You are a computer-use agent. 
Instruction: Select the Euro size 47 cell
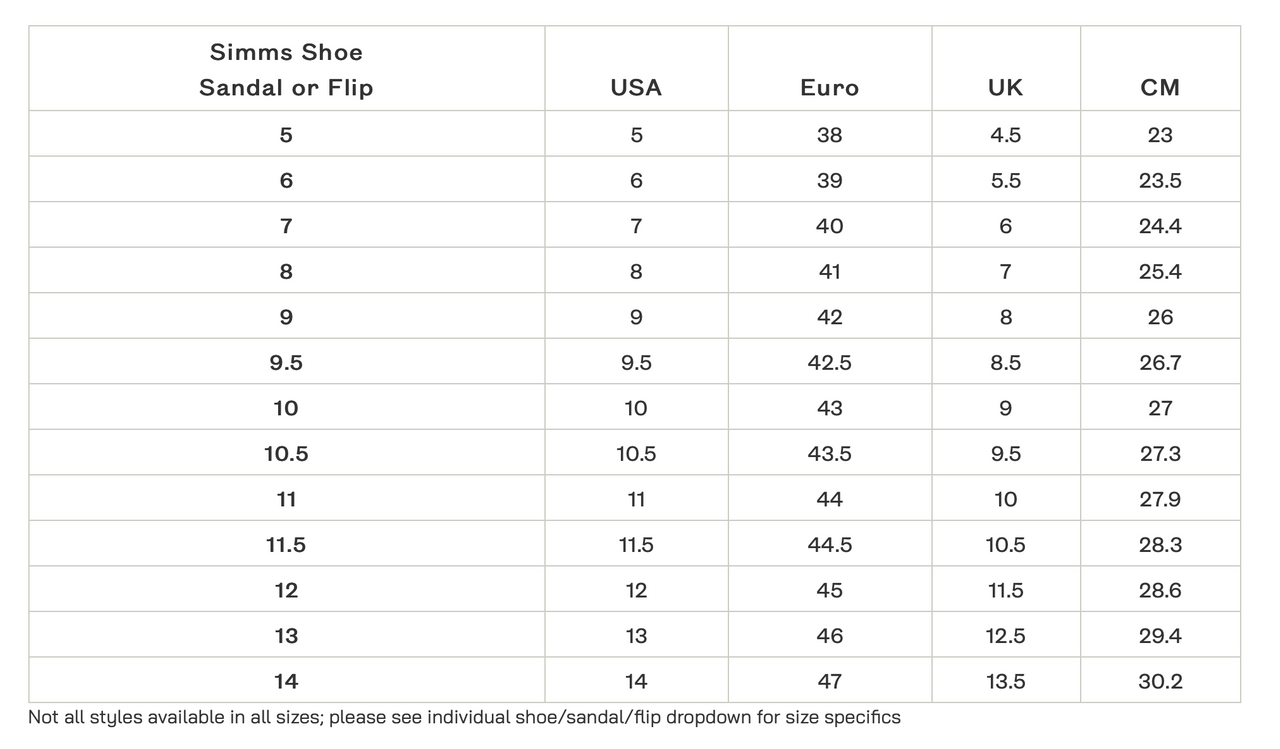[x=829, y=682]
